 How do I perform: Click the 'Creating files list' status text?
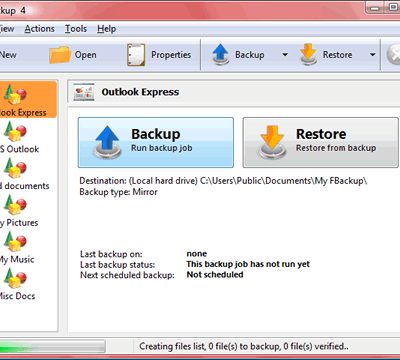pyautogui.click(x=244, y=346)
